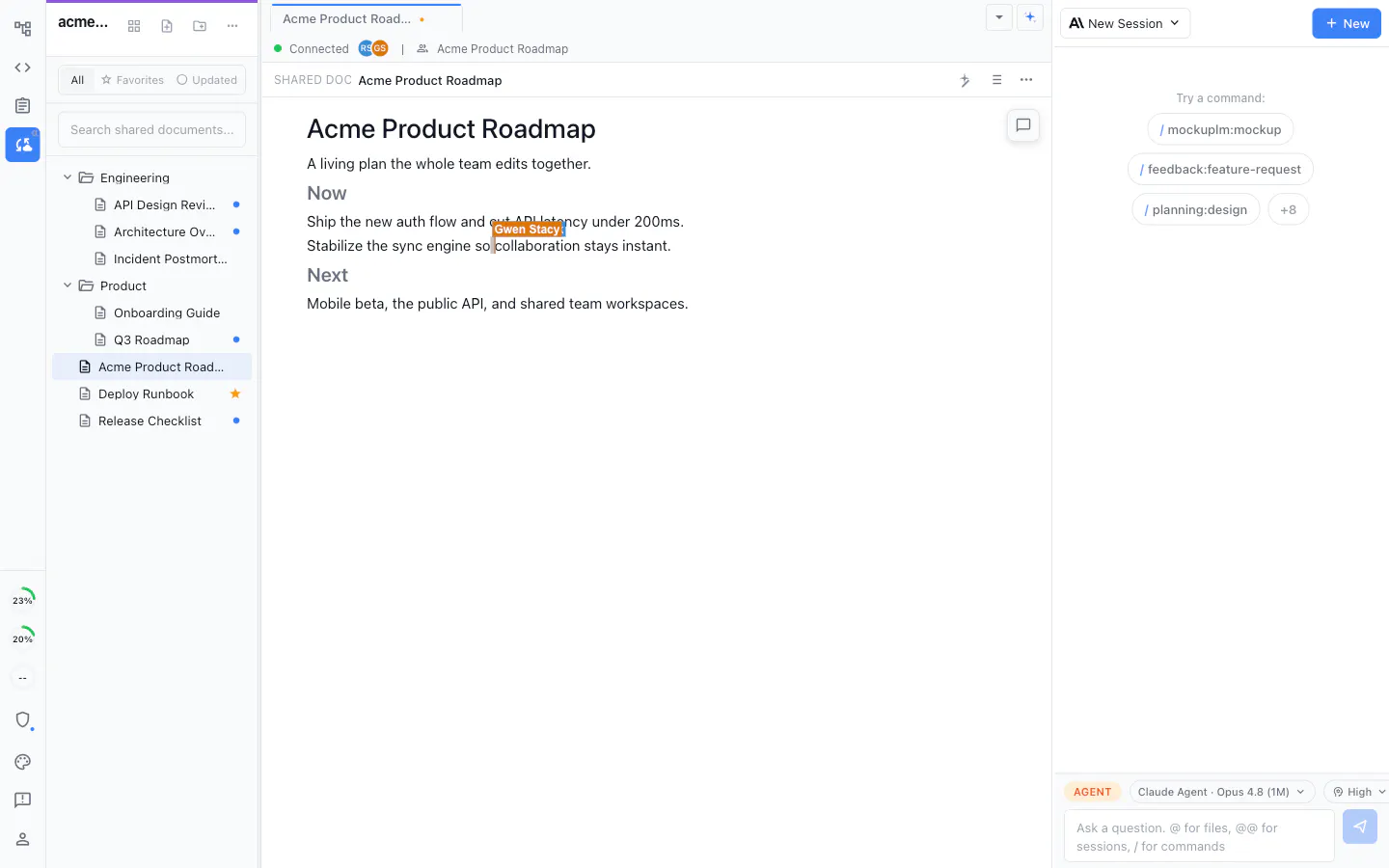Image resolution: width=1389 pixels, height=868 pixels.
Task: Click the Now section heading
Action: click(326, 193)
